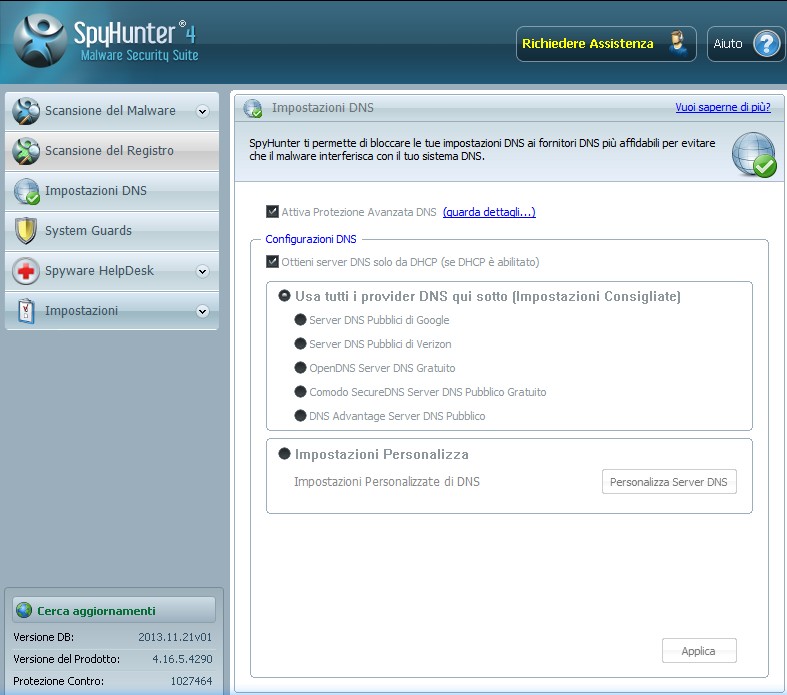Screen dimensions: 787x695
Task: Open Impostazioni sidebar section
Action: (x=112, y=311)
